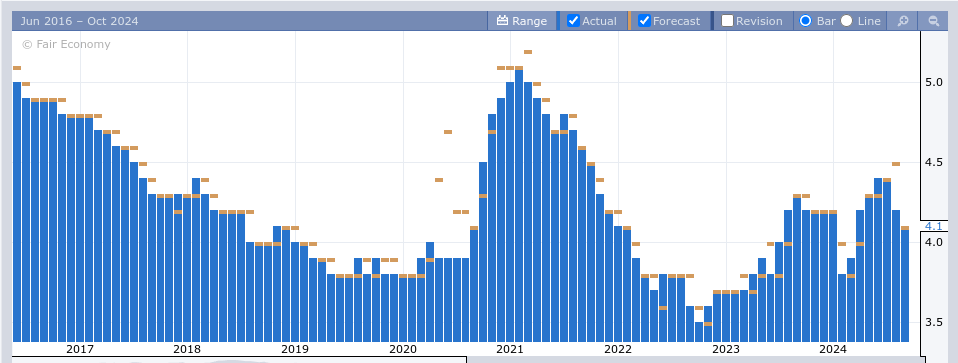Select the highlighted 4.1 value on axis

(934, 226)
